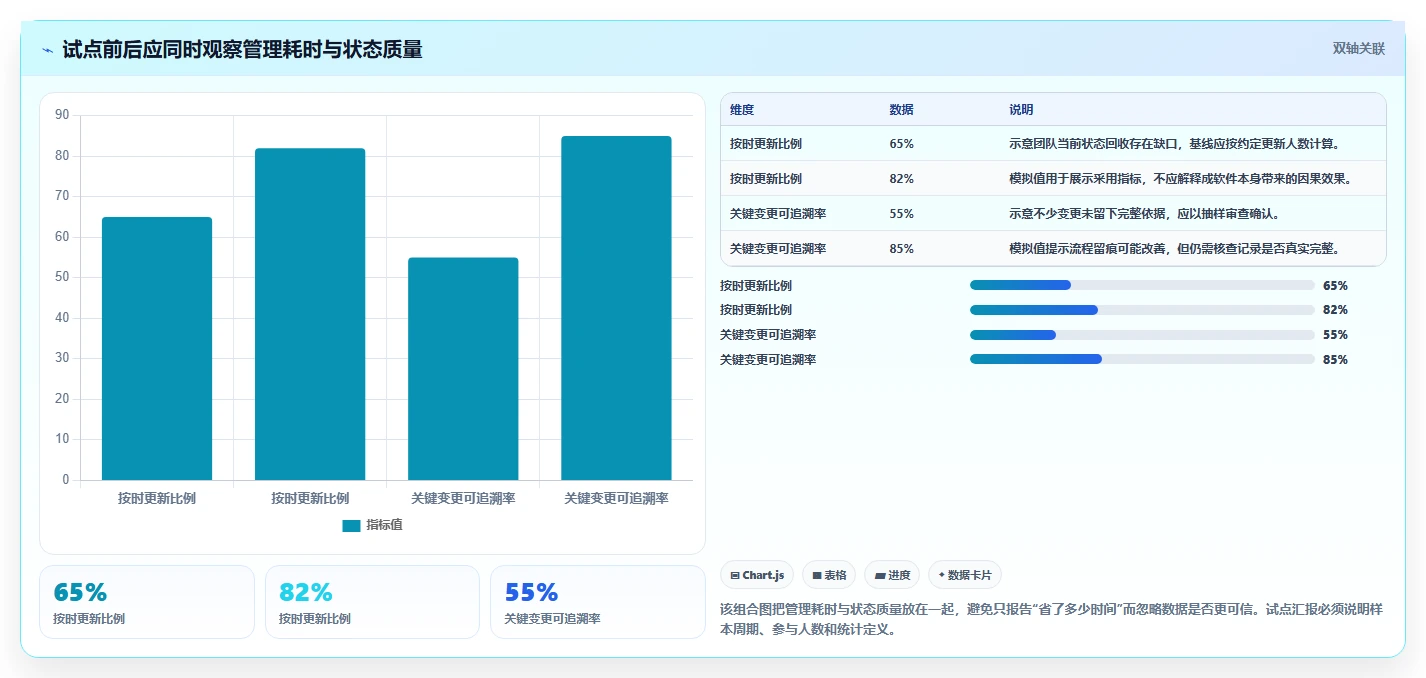Click the 维度 cell in the table's 85% row
This screenshot has height=678, width=1426.
pos(778,249)
